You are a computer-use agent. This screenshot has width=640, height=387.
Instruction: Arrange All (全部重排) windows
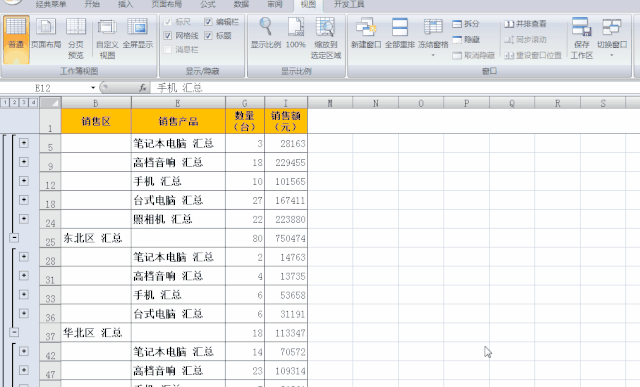pos(400,33)
